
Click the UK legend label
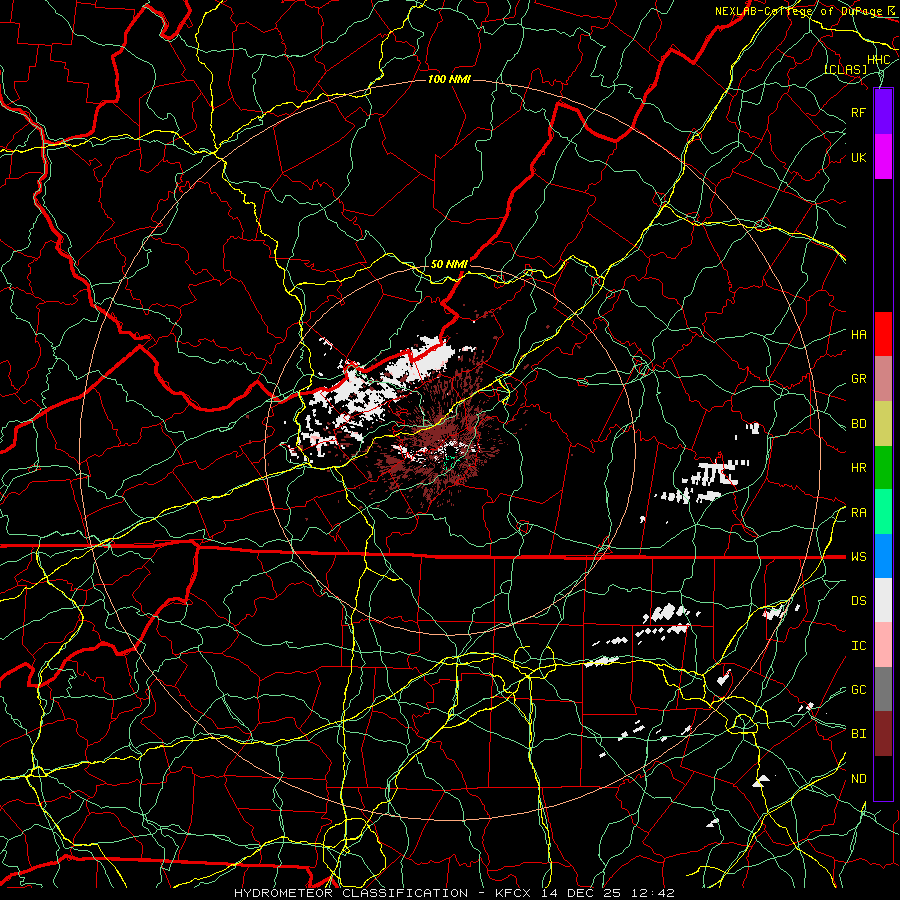859,157
